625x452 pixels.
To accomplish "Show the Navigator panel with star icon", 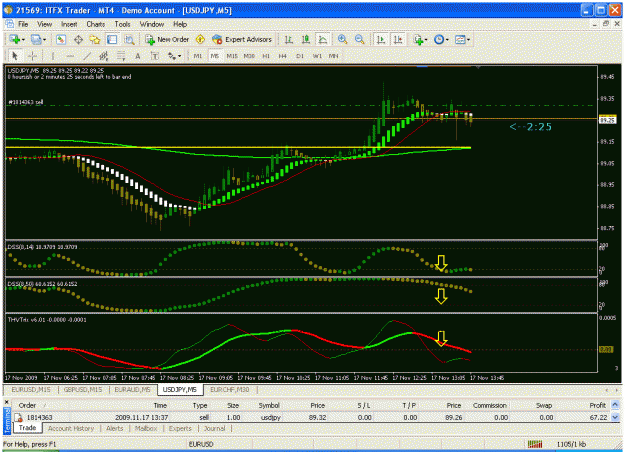I will (x=95, y=39).
